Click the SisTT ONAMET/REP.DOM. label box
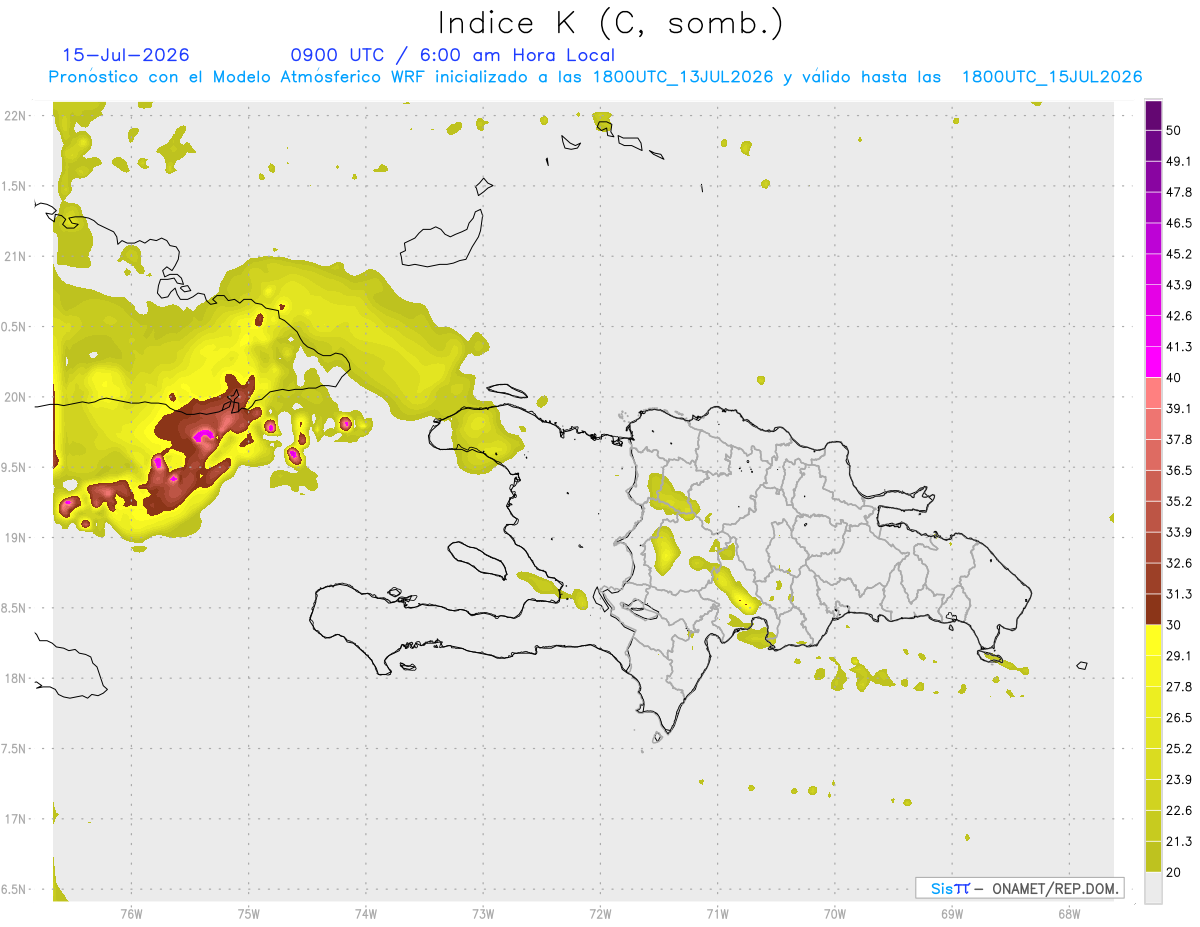The image size is (1200, 927). click(x=1019, y=888)
